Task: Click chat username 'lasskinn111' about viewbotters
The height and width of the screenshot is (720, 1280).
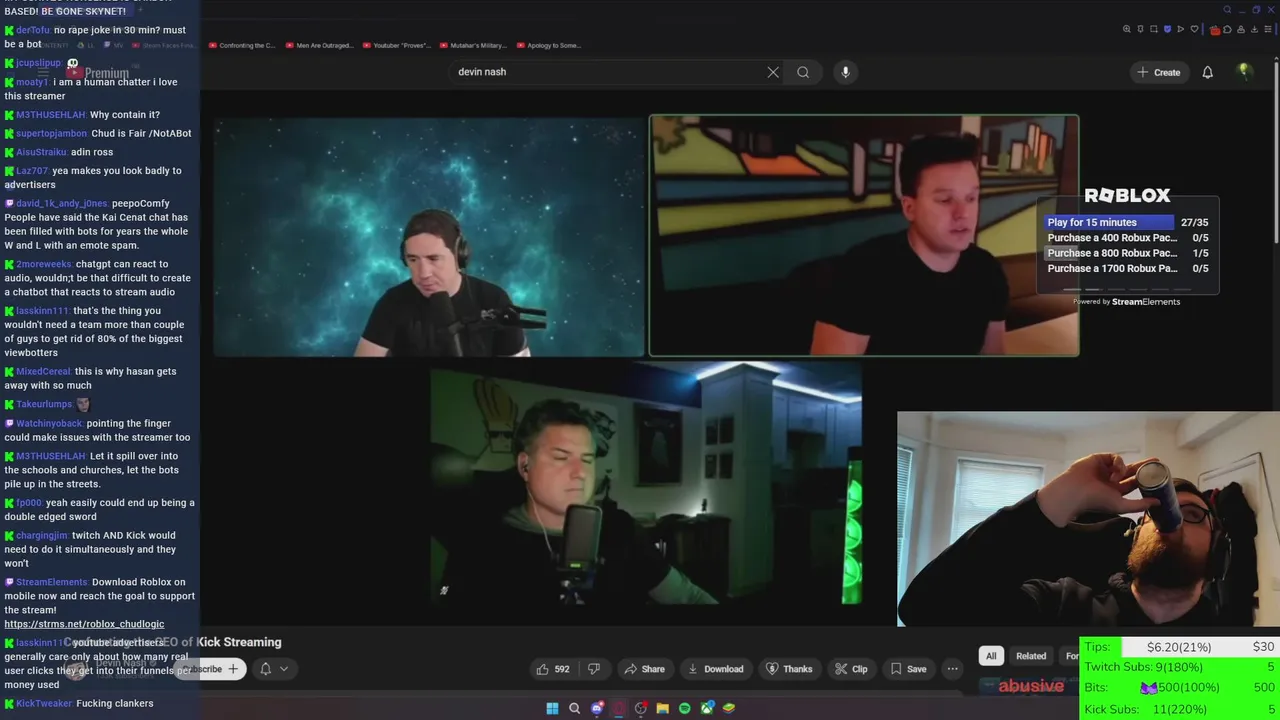Action: coord(42,311)
